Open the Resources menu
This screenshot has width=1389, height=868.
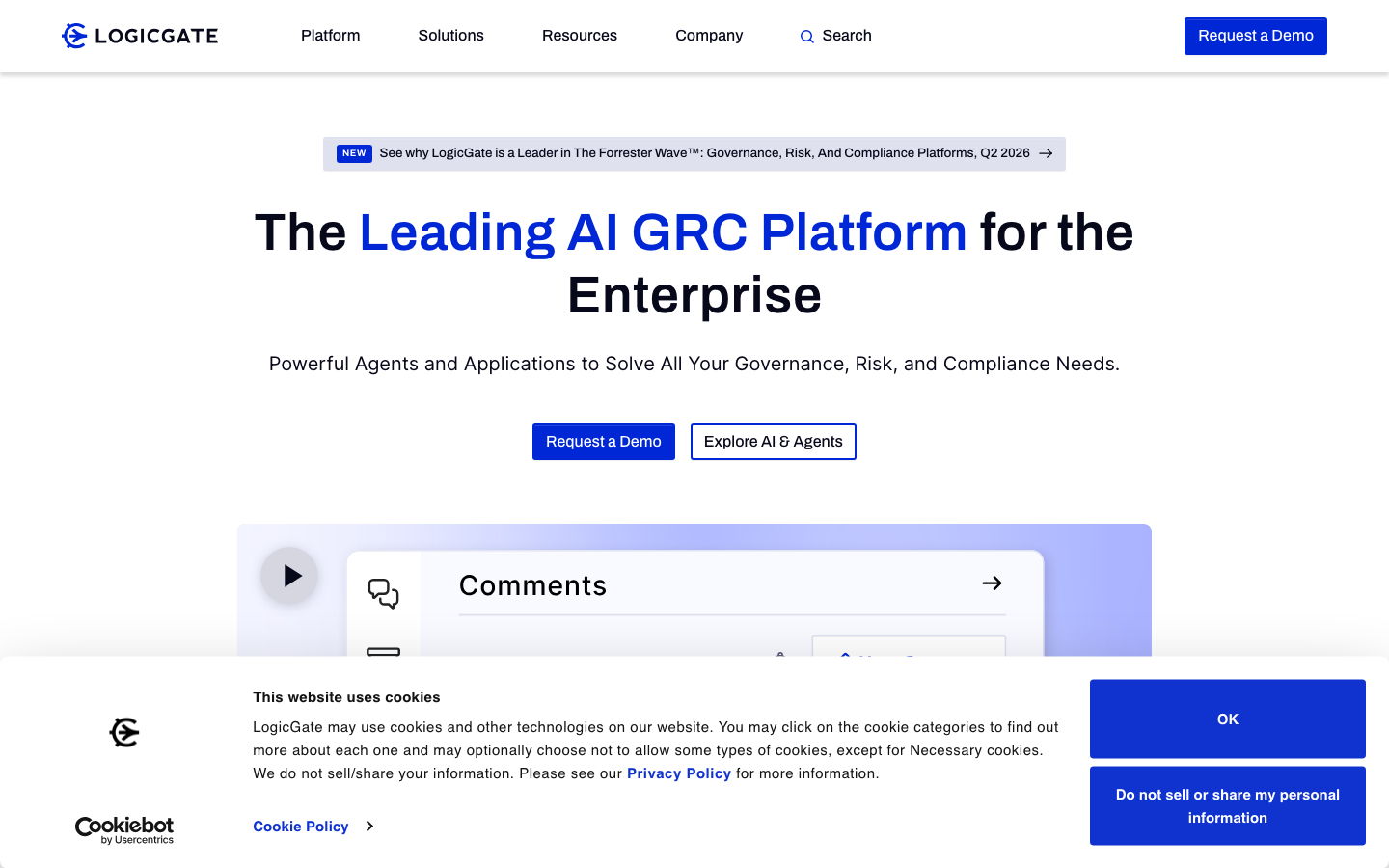pos(579,36)
